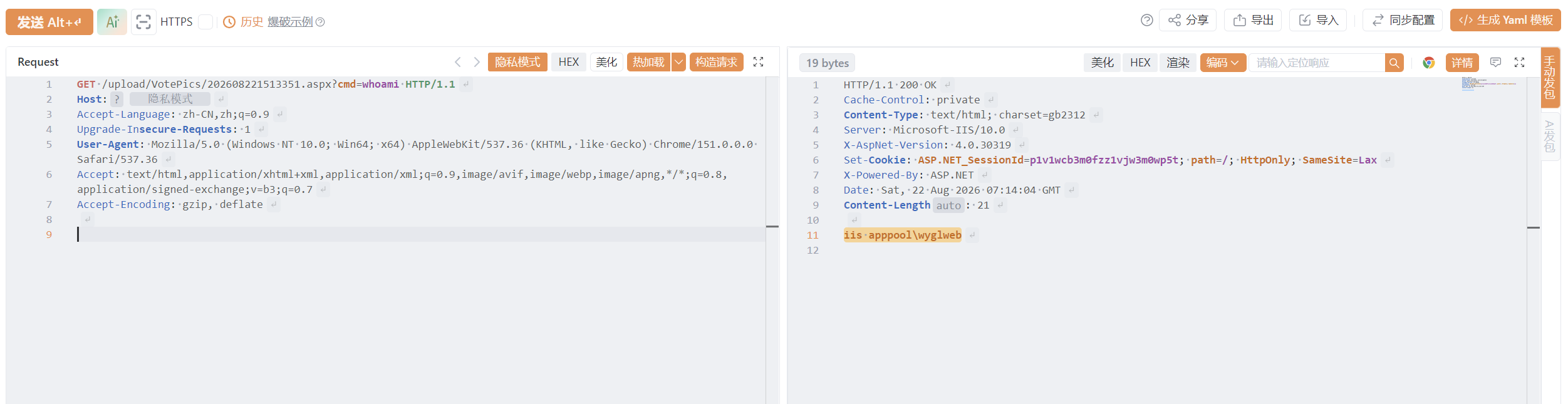Click the response search magnifier button

[x=1394, y=63]
